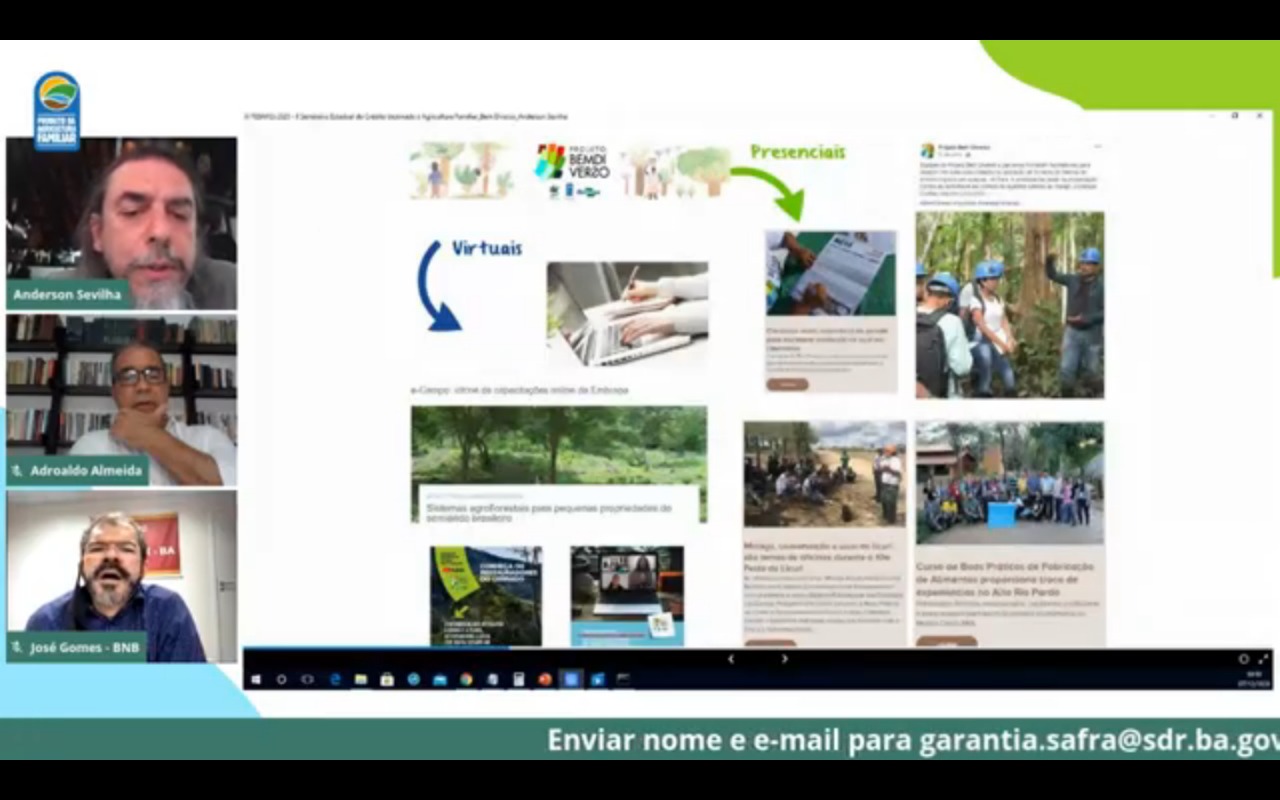Open File Explorer from the taskbar
The width and height of the screenshot is (1280, 800).
pos(361,679)
